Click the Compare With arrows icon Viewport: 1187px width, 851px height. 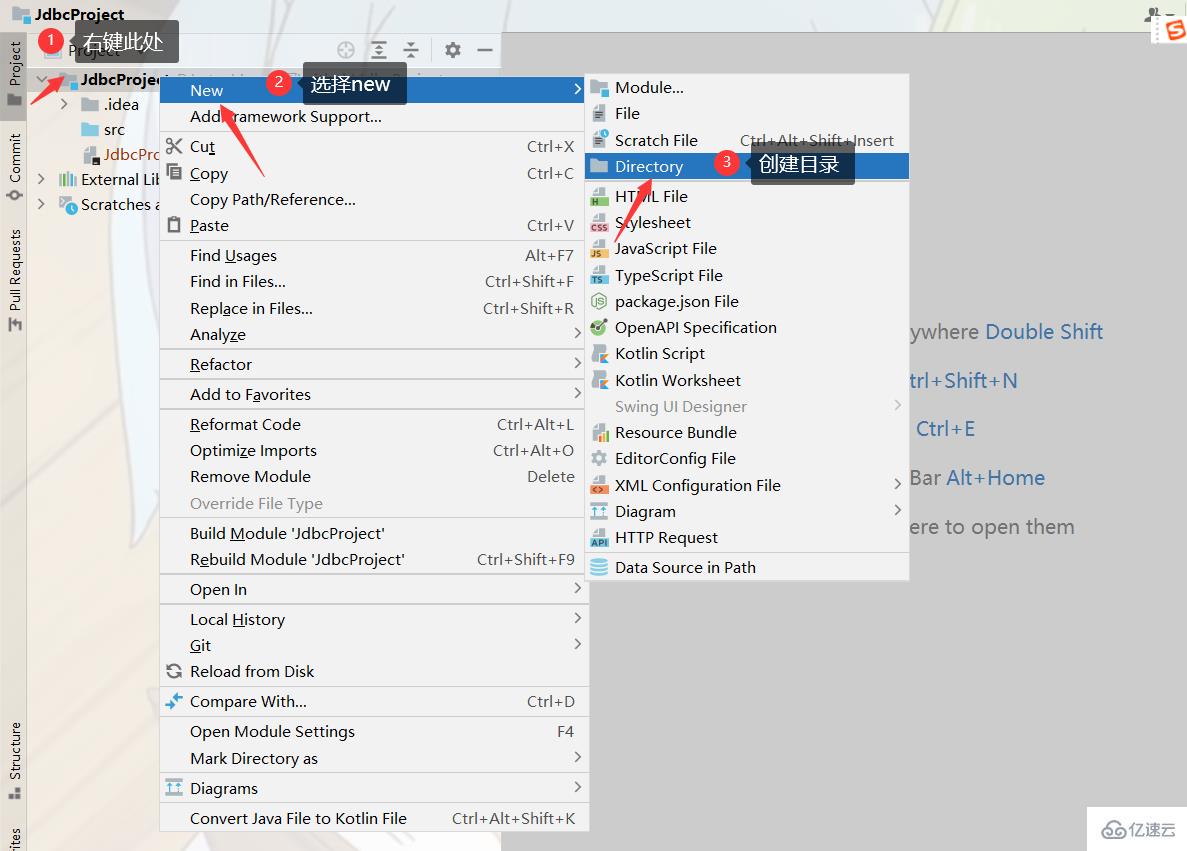tap(174, 701)
